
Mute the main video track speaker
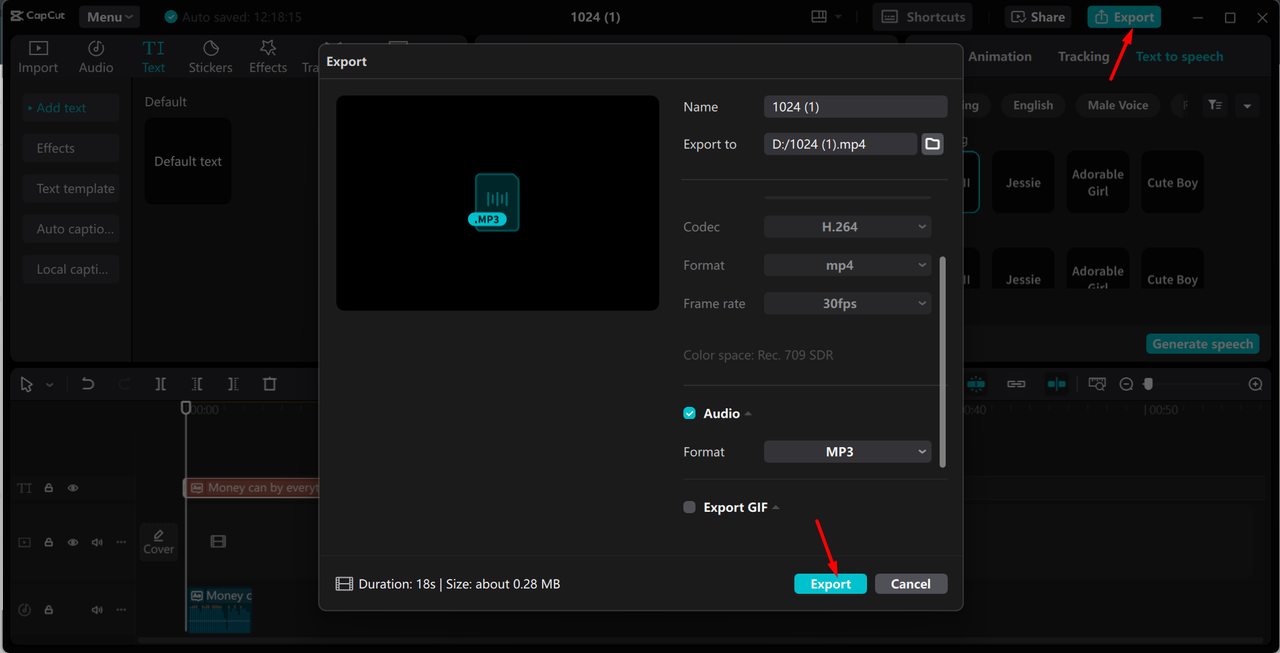tap(97, 542)
